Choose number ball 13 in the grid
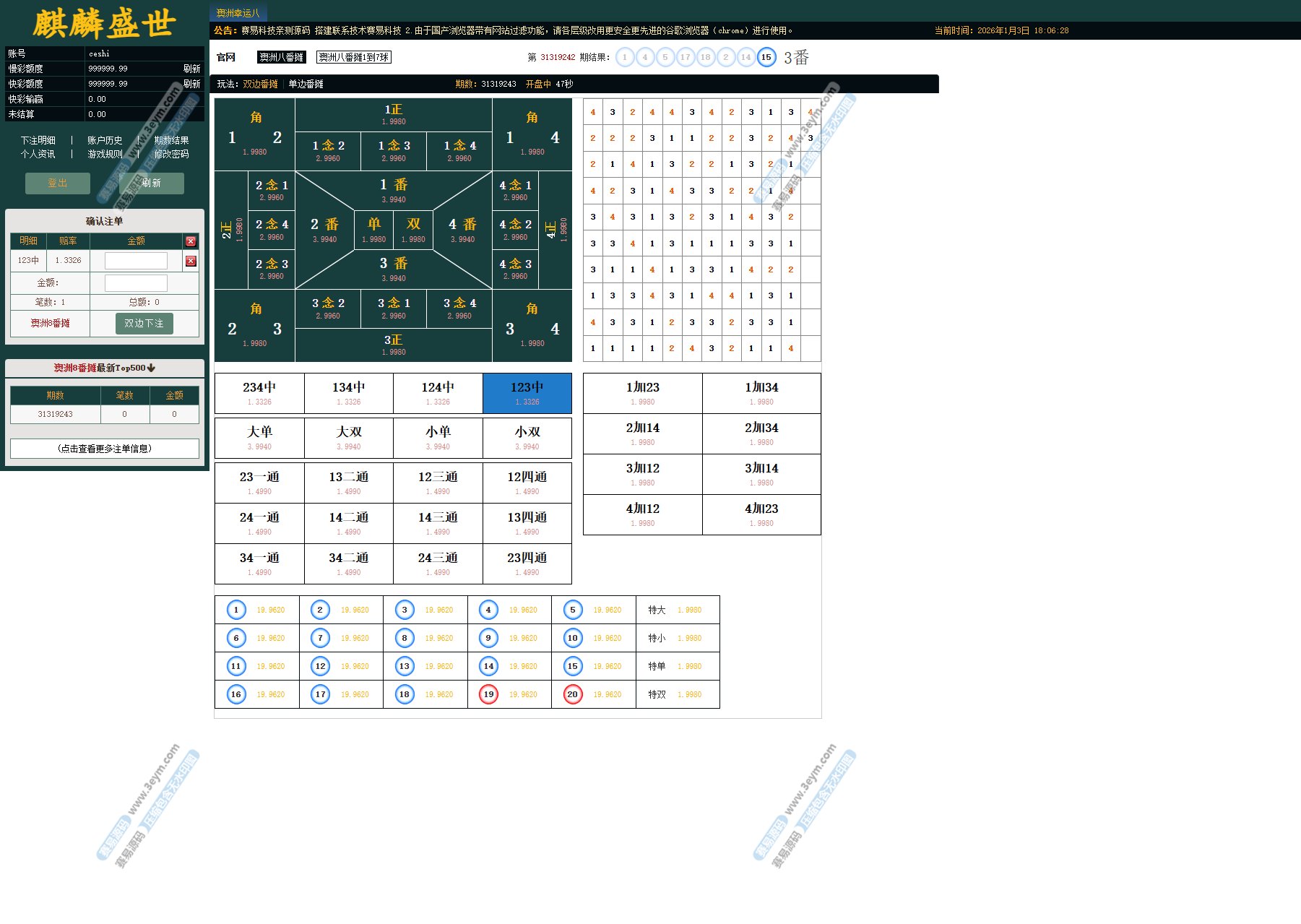The height and width of the screenshot is (924, 1301). pos(405,666)
